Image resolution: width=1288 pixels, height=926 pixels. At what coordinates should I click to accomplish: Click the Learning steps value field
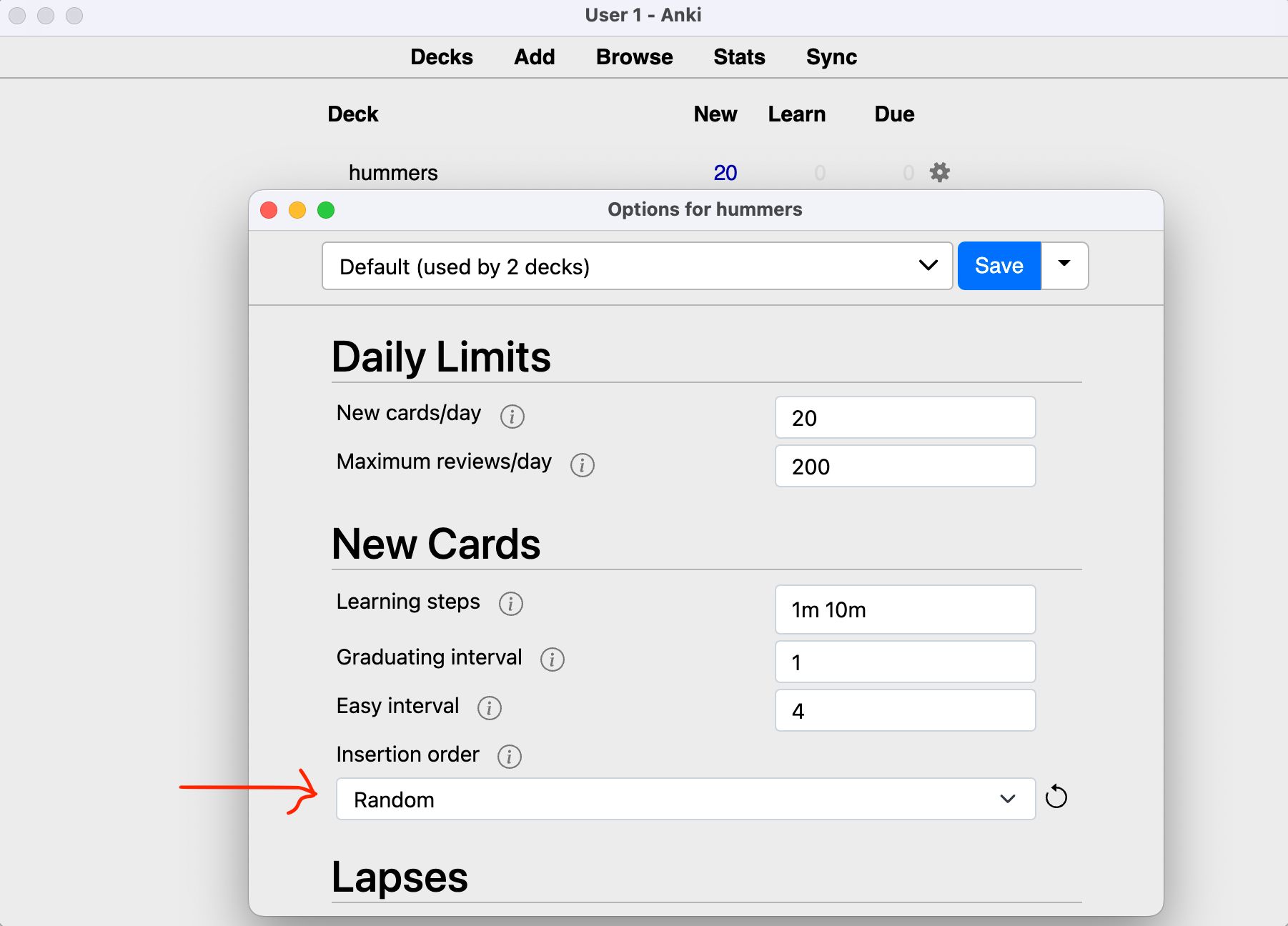coord(904,609)
